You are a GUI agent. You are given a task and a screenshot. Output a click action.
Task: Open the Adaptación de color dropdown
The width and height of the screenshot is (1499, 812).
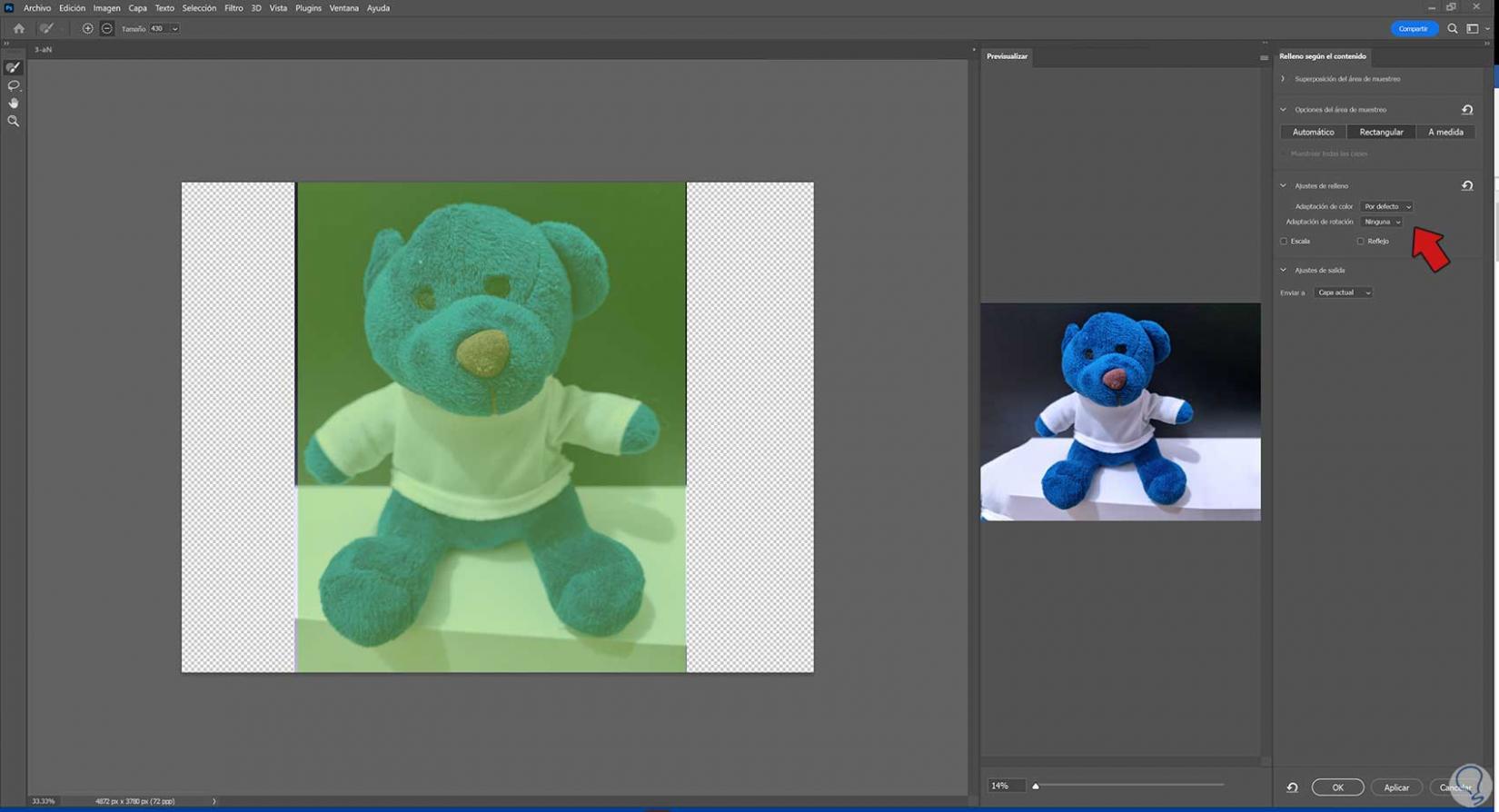point(1386,207)
